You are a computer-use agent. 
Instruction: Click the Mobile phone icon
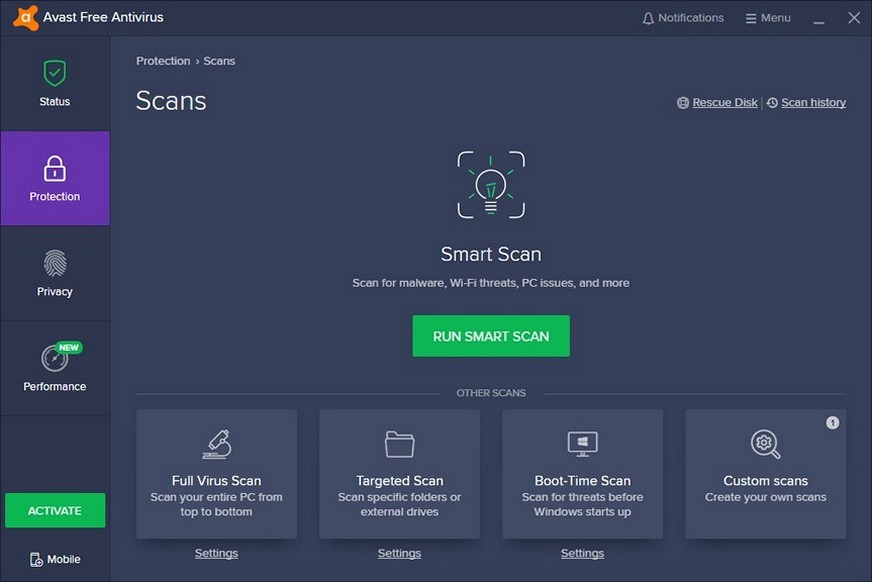click(x=36, y=559)
